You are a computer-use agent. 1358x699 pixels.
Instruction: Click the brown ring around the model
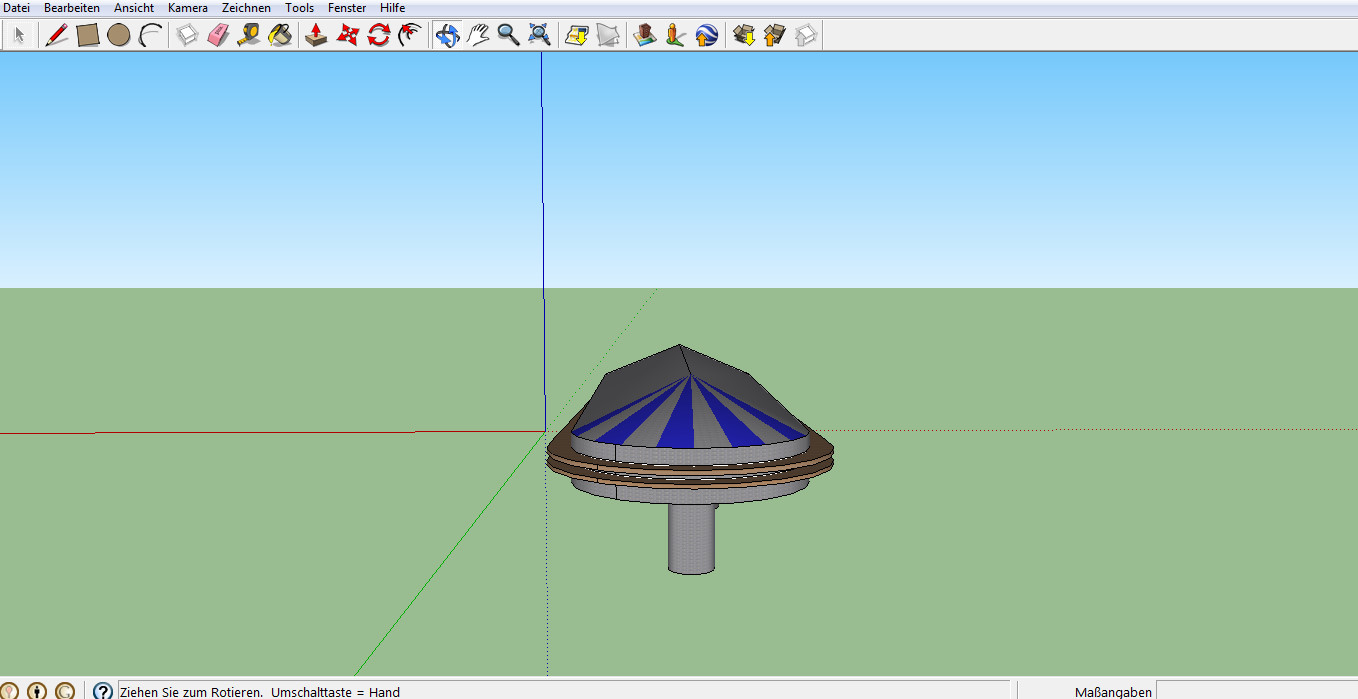(690, 460)
